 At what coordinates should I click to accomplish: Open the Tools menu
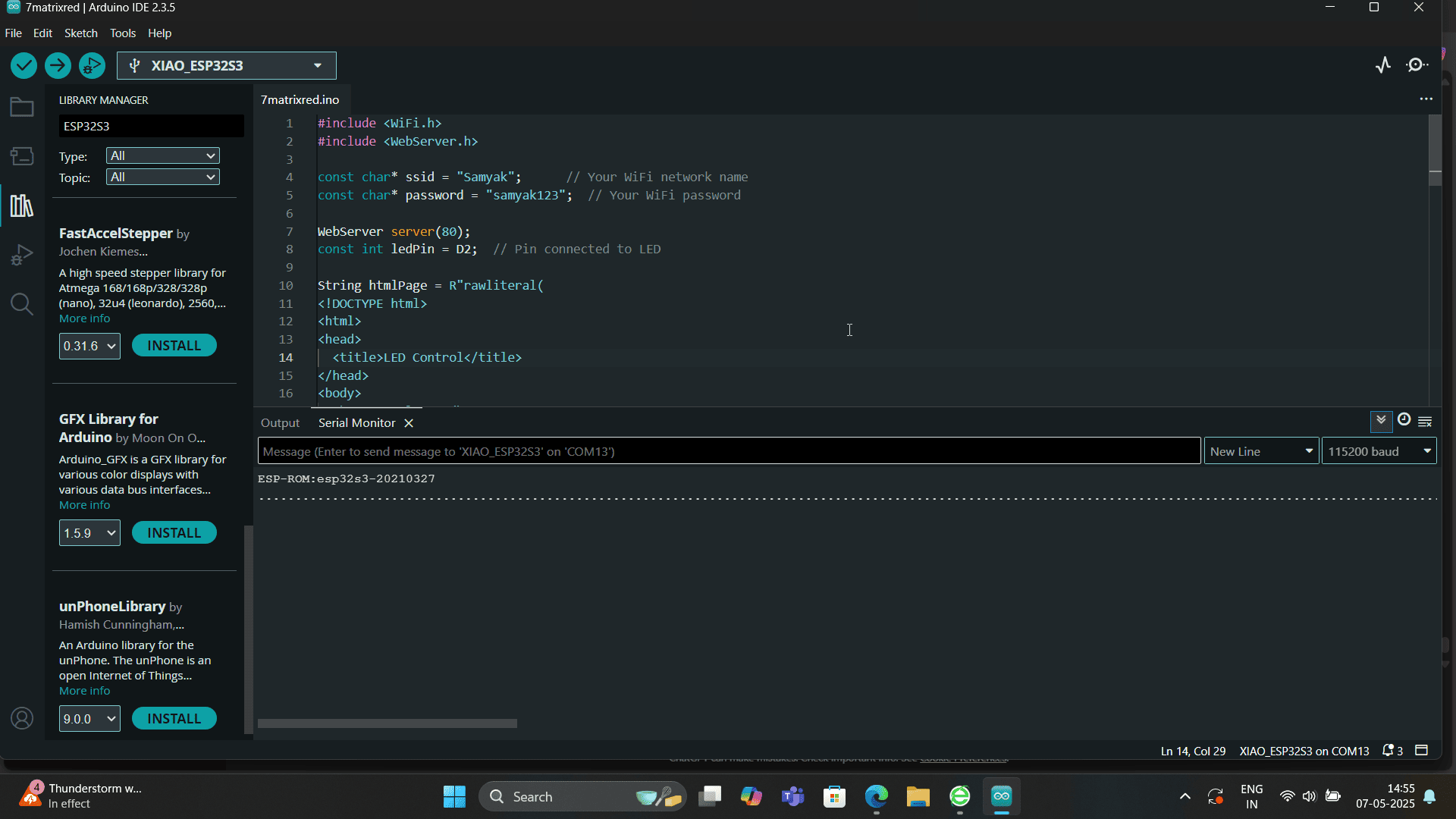click(123, 33)
